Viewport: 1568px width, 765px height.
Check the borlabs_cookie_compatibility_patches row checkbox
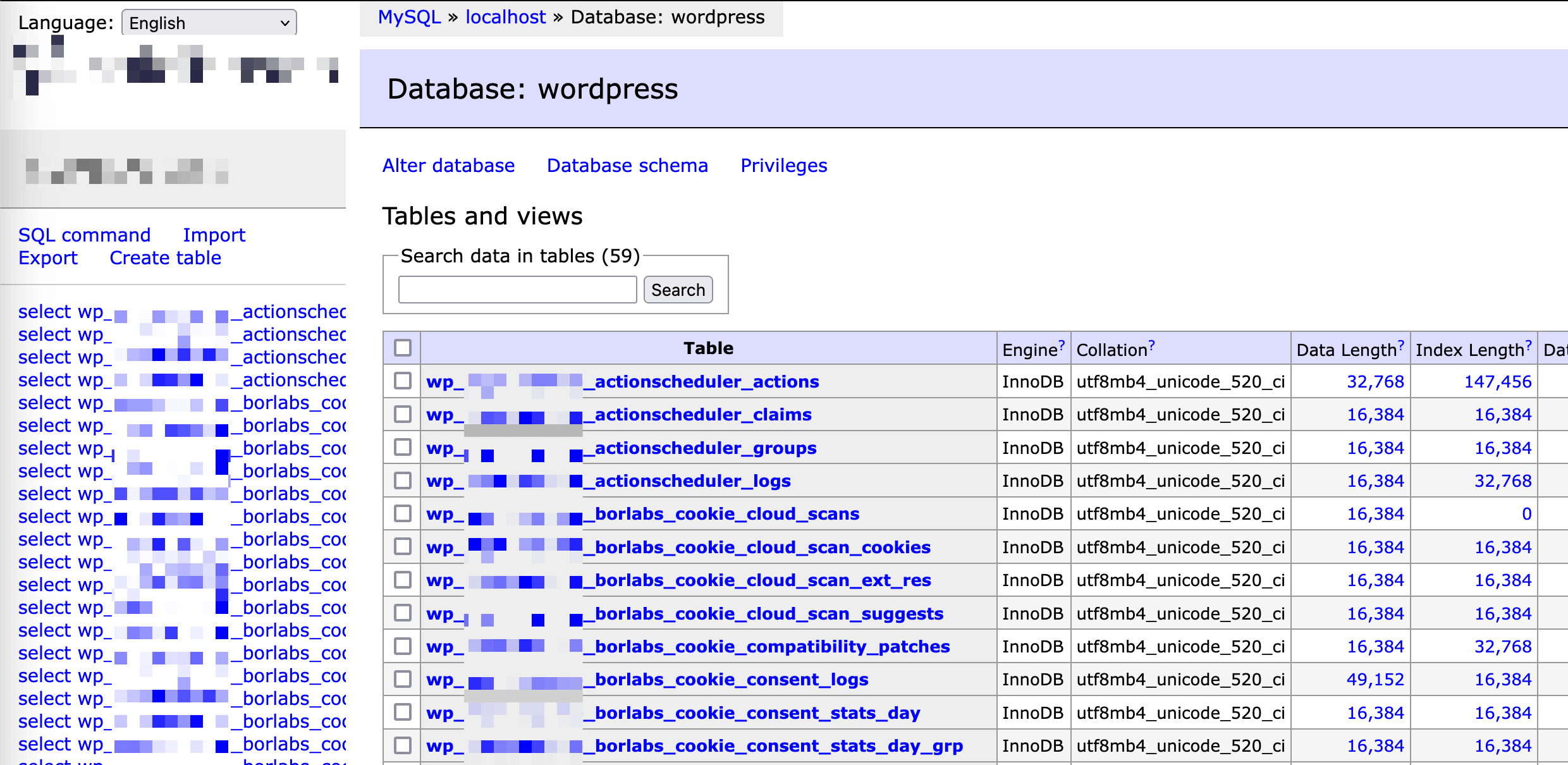click(403, 646)
